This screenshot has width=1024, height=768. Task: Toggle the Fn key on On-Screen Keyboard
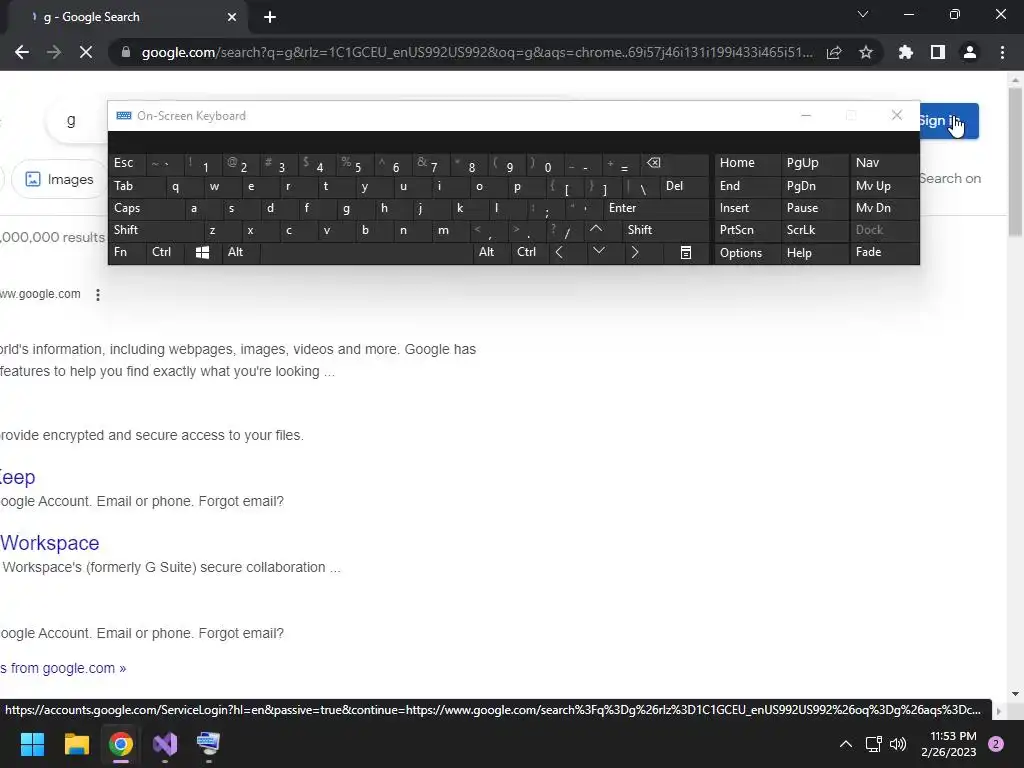click(x=127, y=252)
